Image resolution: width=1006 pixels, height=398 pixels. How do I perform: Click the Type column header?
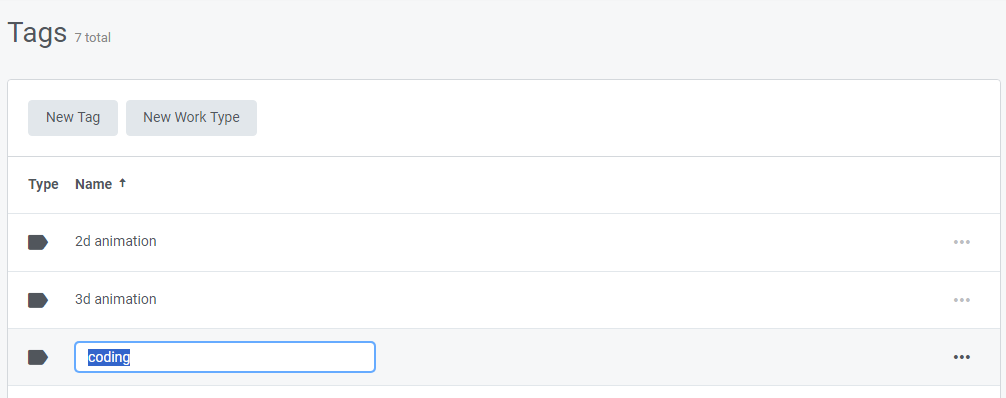44,184
